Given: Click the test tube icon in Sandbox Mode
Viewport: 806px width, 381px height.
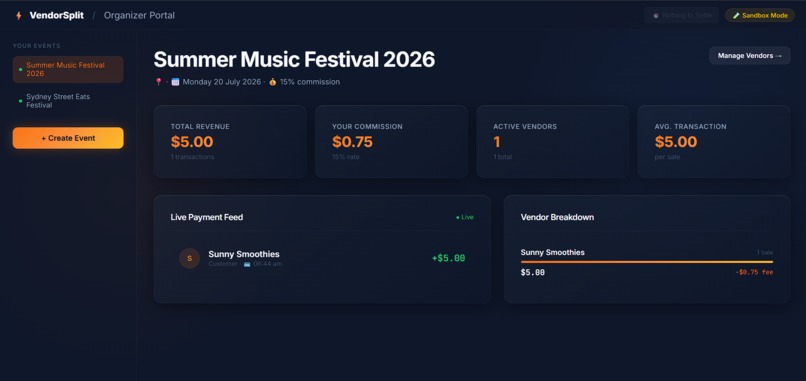Looking at the screenshot, I should tap(736, 15).
